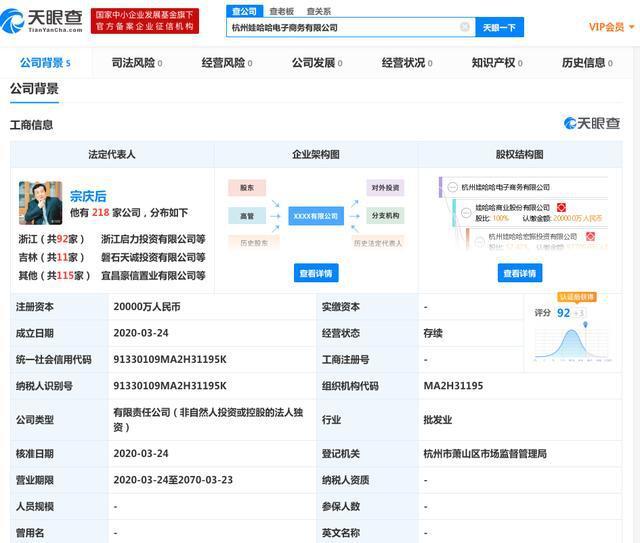
Task: Open the VIP会员 dropdown arrow
Action: [632, 27]
